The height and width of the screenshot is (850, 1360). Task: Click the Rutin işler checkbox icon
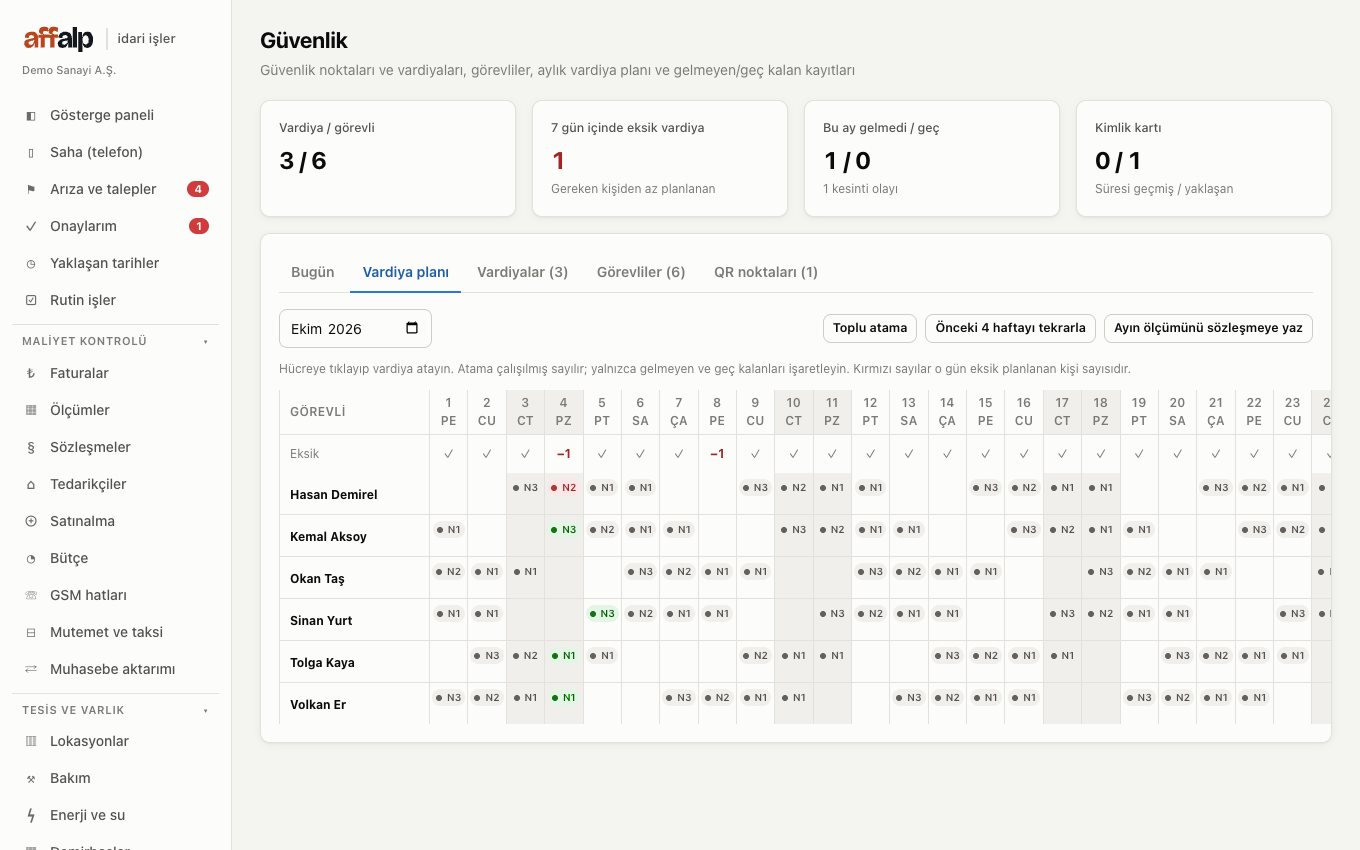(x=31, y=300)
